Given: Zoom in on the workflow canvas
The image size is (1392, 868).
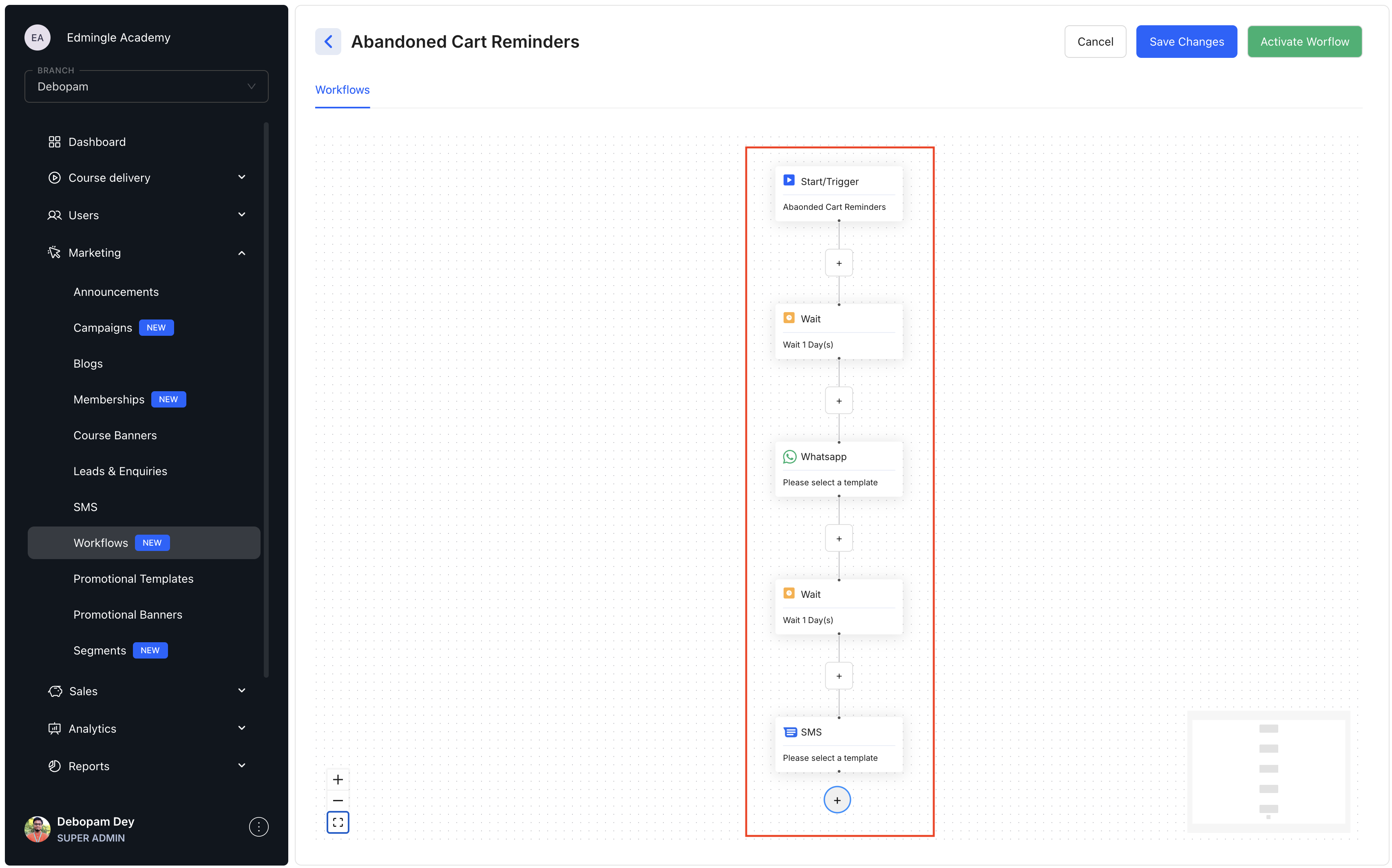Looking at the screenshot, I should pos(338,780).
